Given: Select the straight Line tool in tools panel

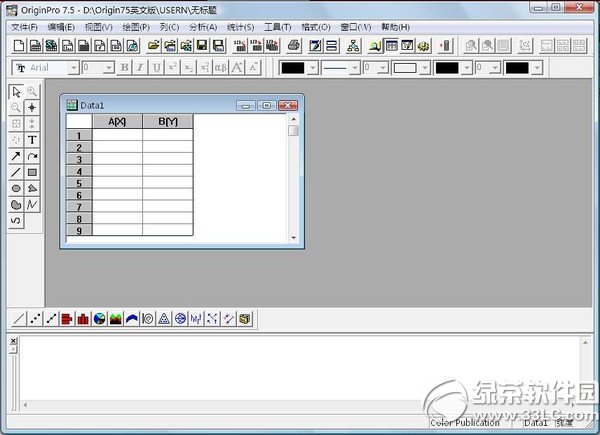Looking at the screenshot, I should coord(16,172).
